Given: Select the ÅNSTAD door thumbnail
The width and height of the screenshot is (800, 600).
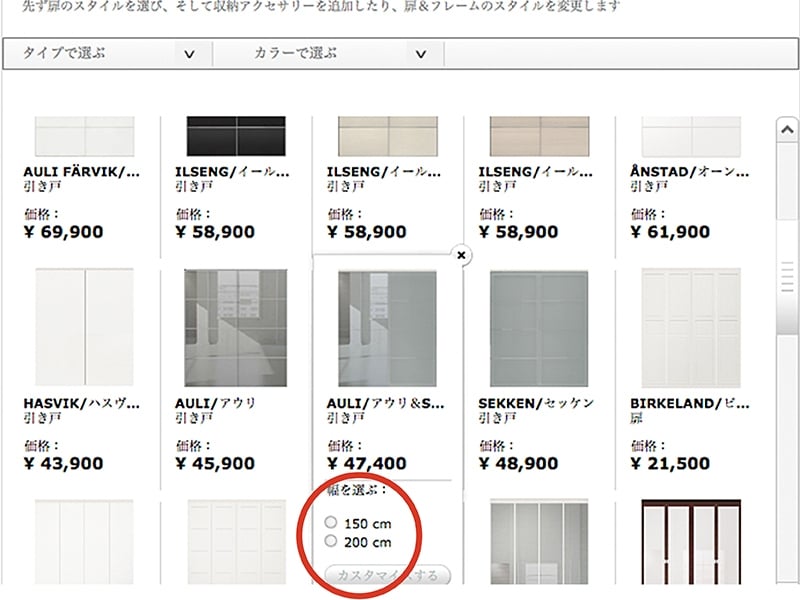Looking at the screenshot, I should tap(691, 136).
